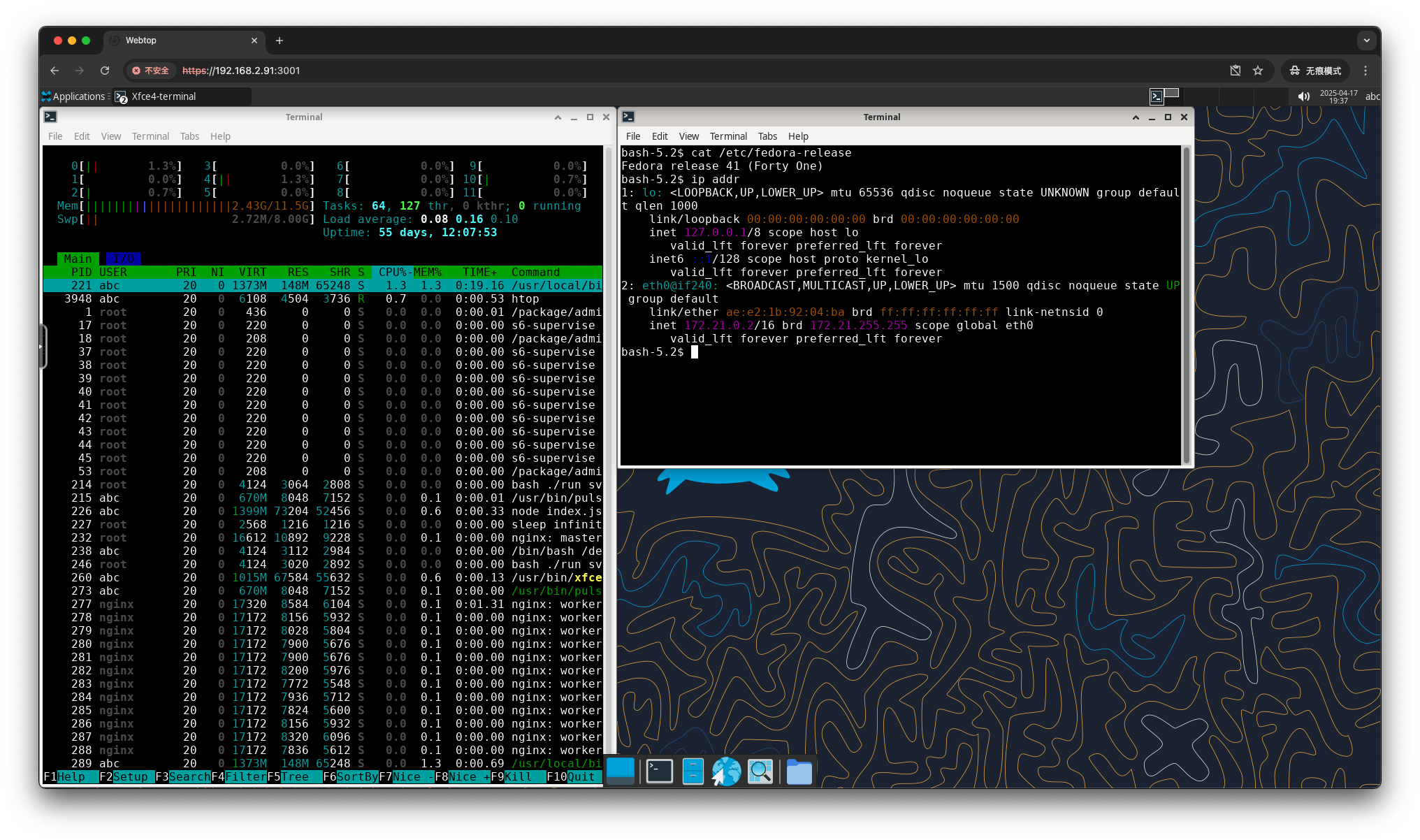Image resolution: width=1420 pixels, height=840 pixels.
Task: Click the htop Swp usage meter bar
Action: pos(186,219)
